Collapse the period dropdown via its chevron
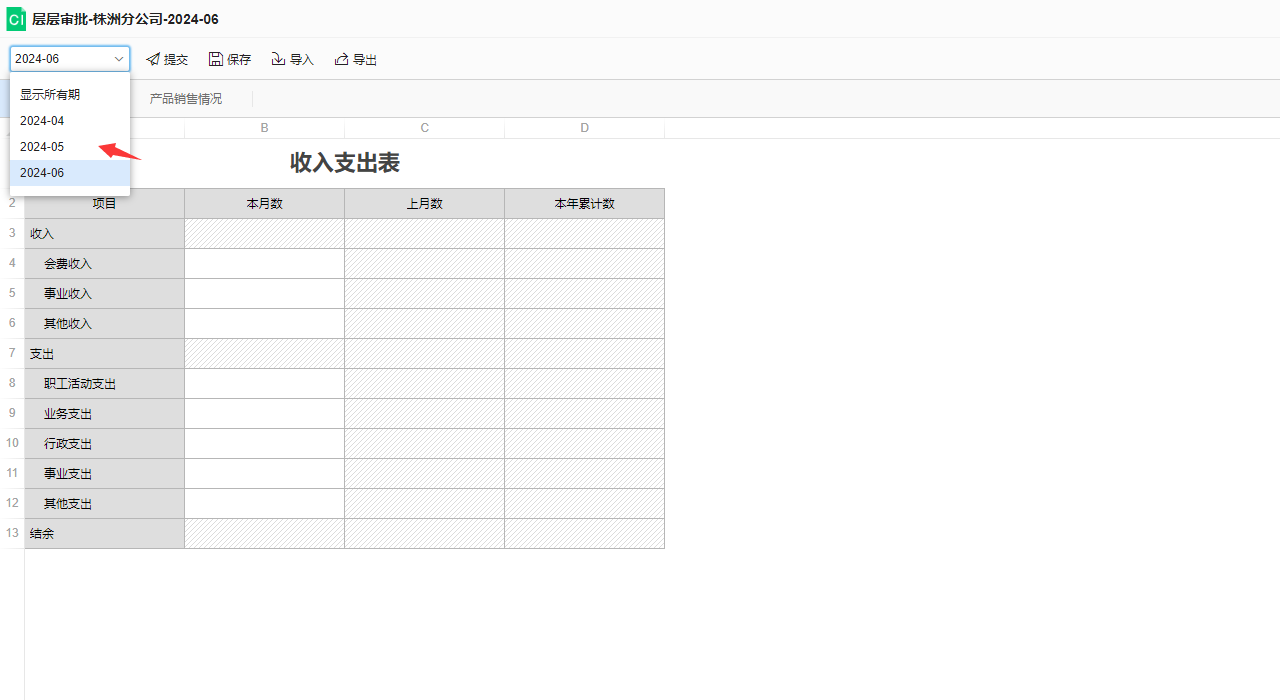This screenshot has height=700, width=1280. click(119, 60)
